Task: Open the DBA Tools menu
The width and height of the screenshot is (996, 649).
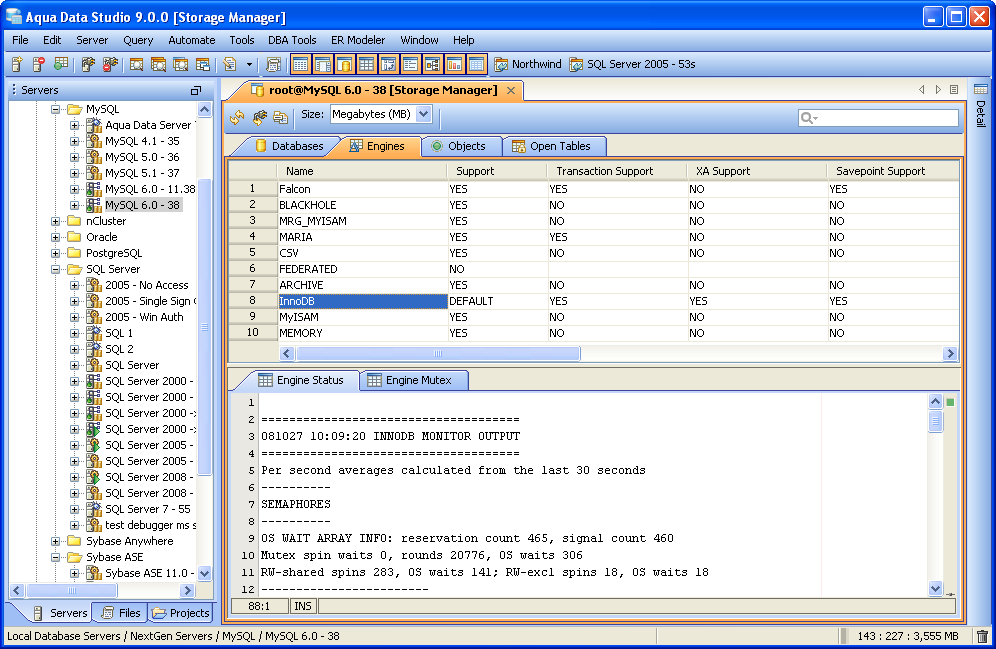Action: (x=292, y=40)
